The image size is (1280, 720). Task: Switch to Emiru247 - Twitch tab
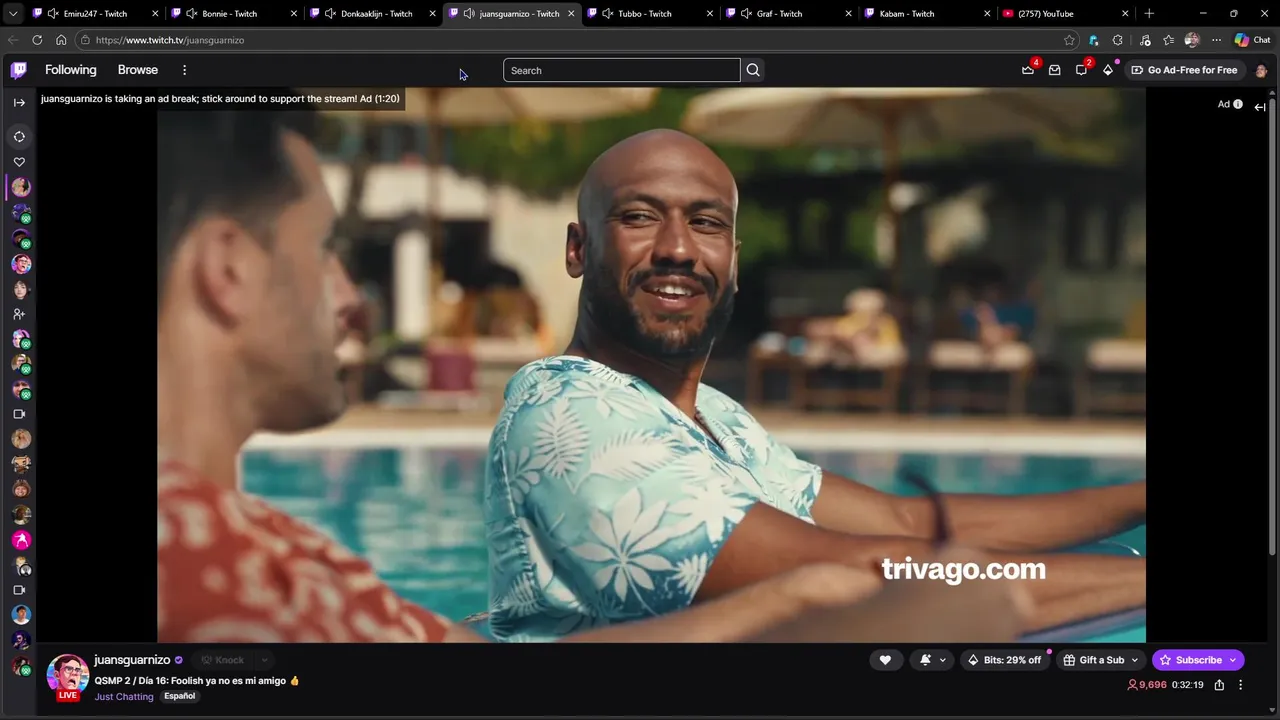(x=95, y=14)
